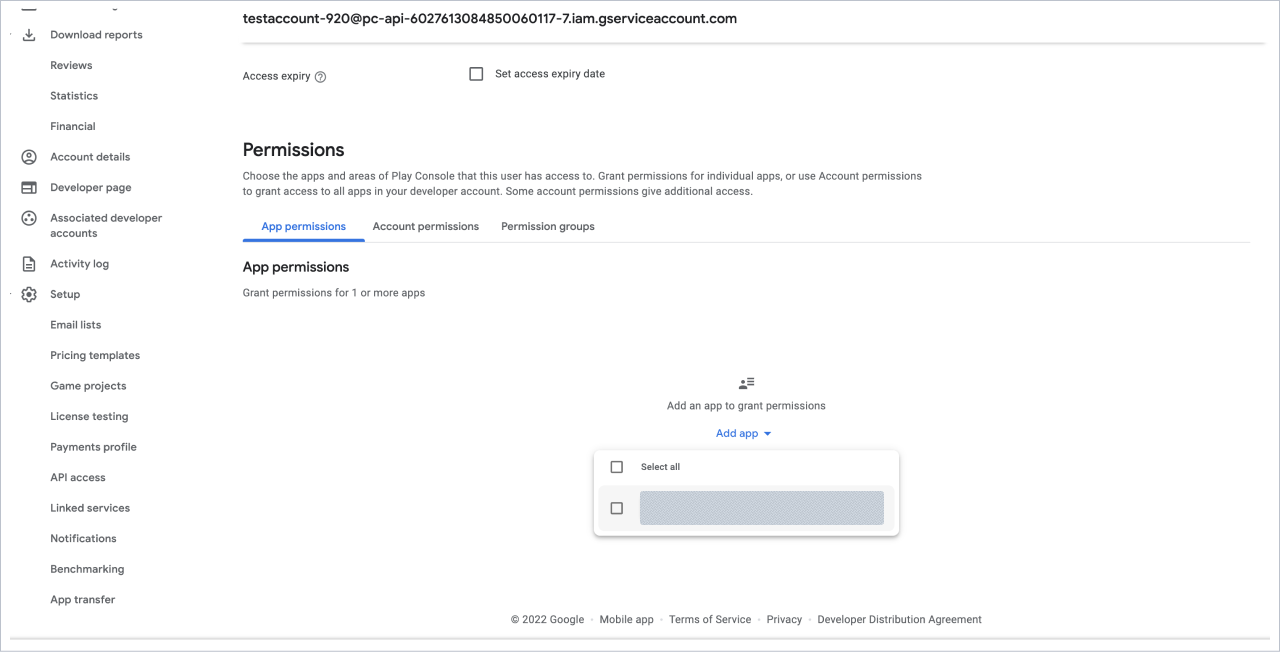This screenshot has width=1280, height=652.
Task: Collapse the Setup section expander
Action: tap(11, 295)
